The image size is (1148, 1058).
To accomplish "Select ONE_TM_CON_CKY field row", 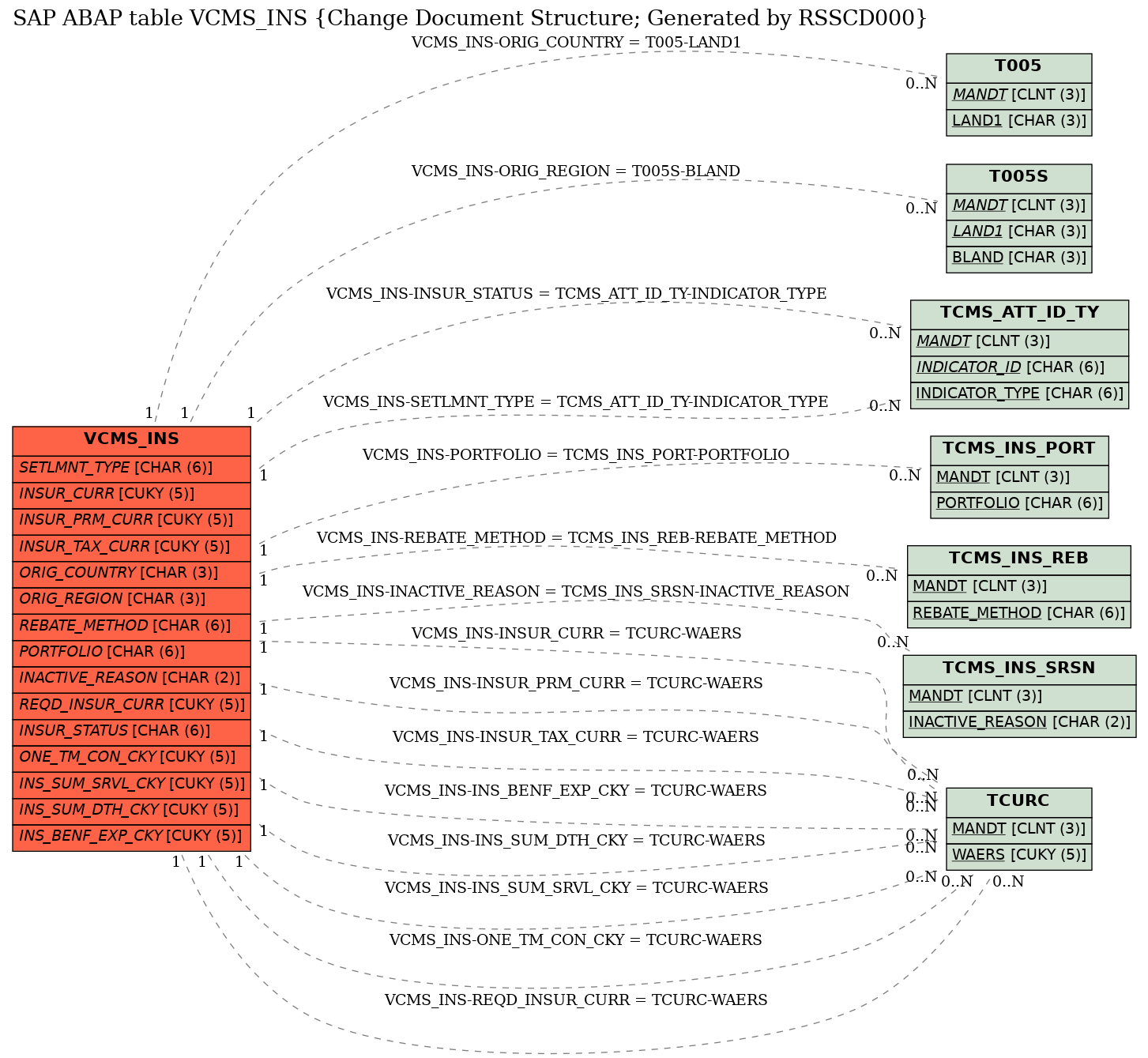I will (x=131, y=759).
